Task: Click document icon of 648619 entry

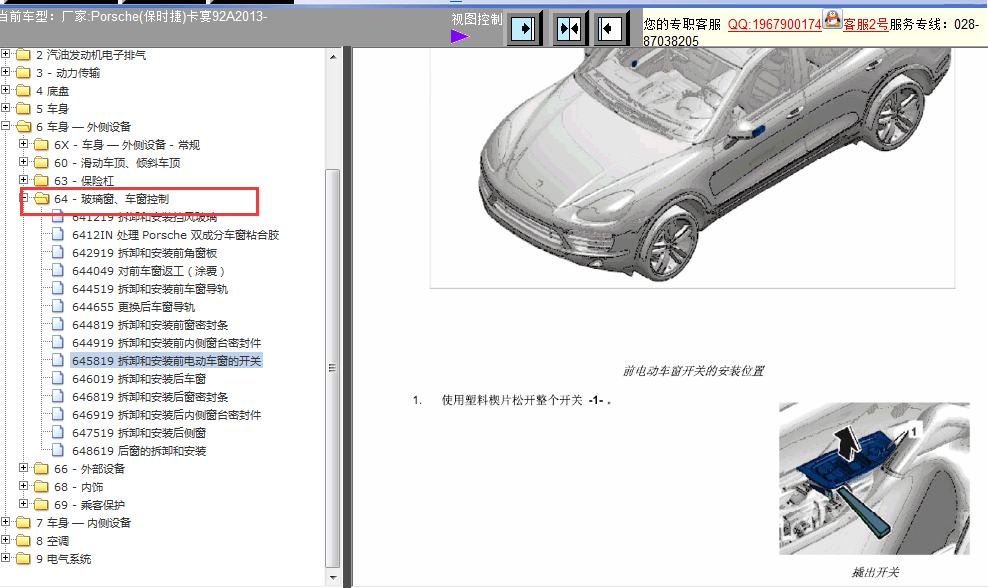Action: point(58,451)
